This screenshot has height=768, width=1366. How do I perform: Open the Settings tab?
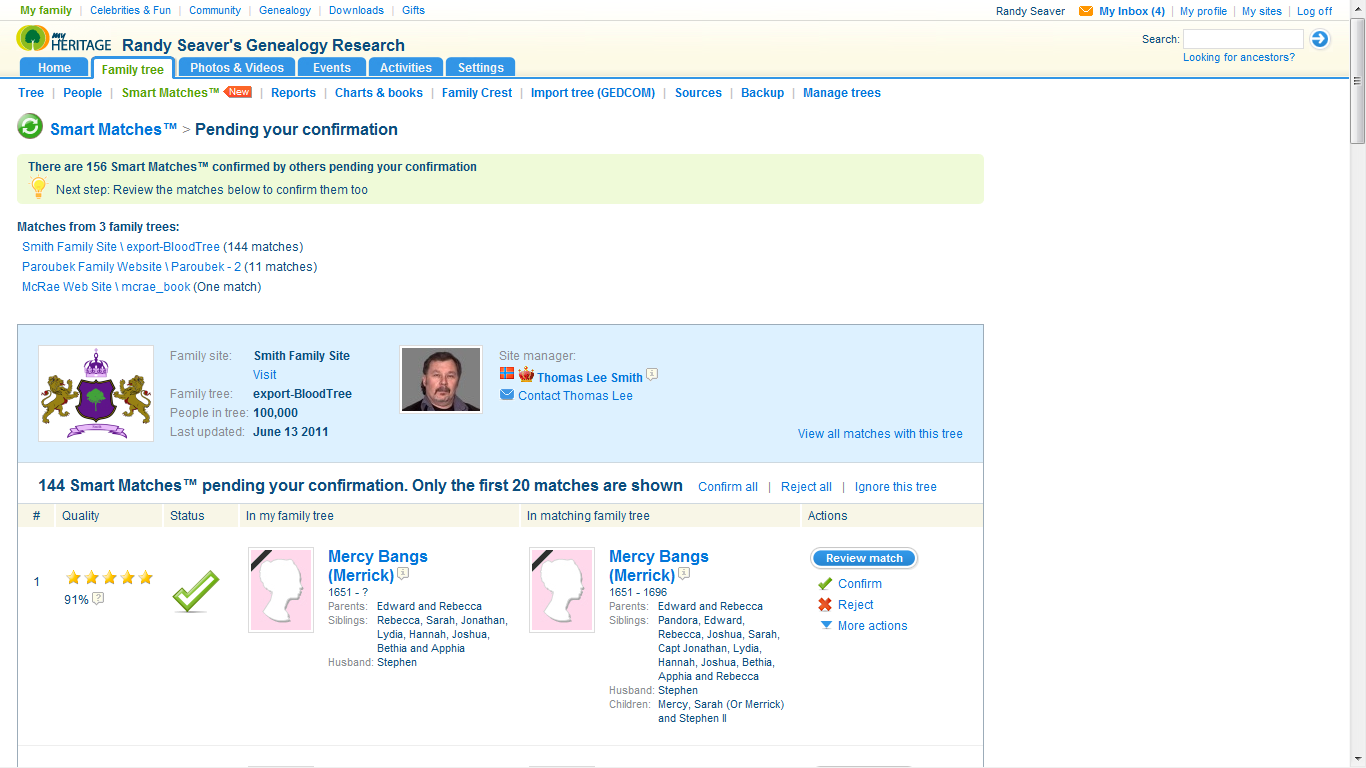[x=481, y=68]
